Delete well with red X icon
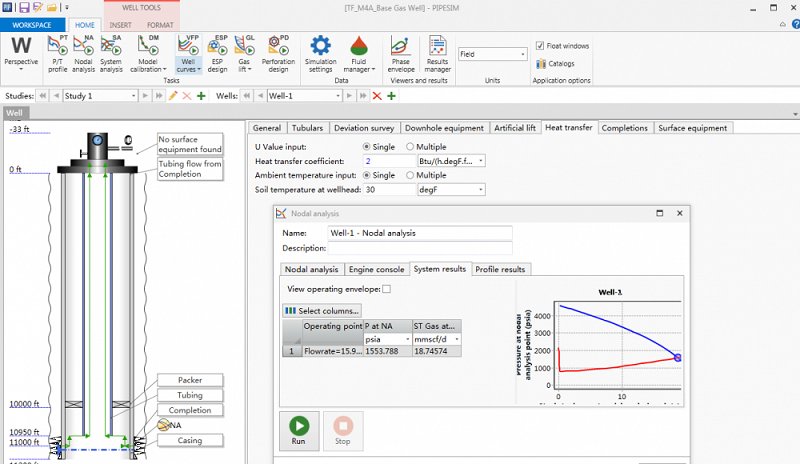The height and width of the screenshot is (464, 800). pos(377,95)
